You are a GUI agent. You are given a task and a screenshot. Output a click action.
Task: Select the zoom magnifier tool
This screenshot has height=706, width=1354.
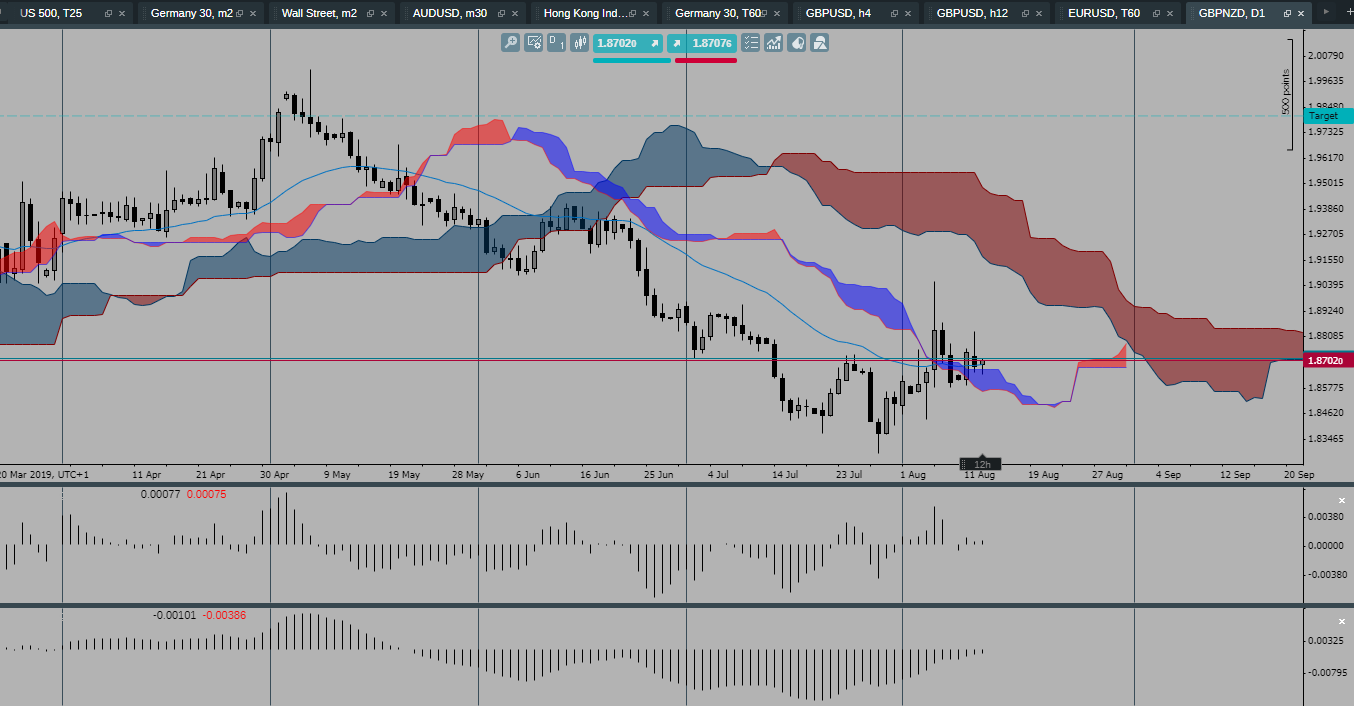tap(510, 43)
